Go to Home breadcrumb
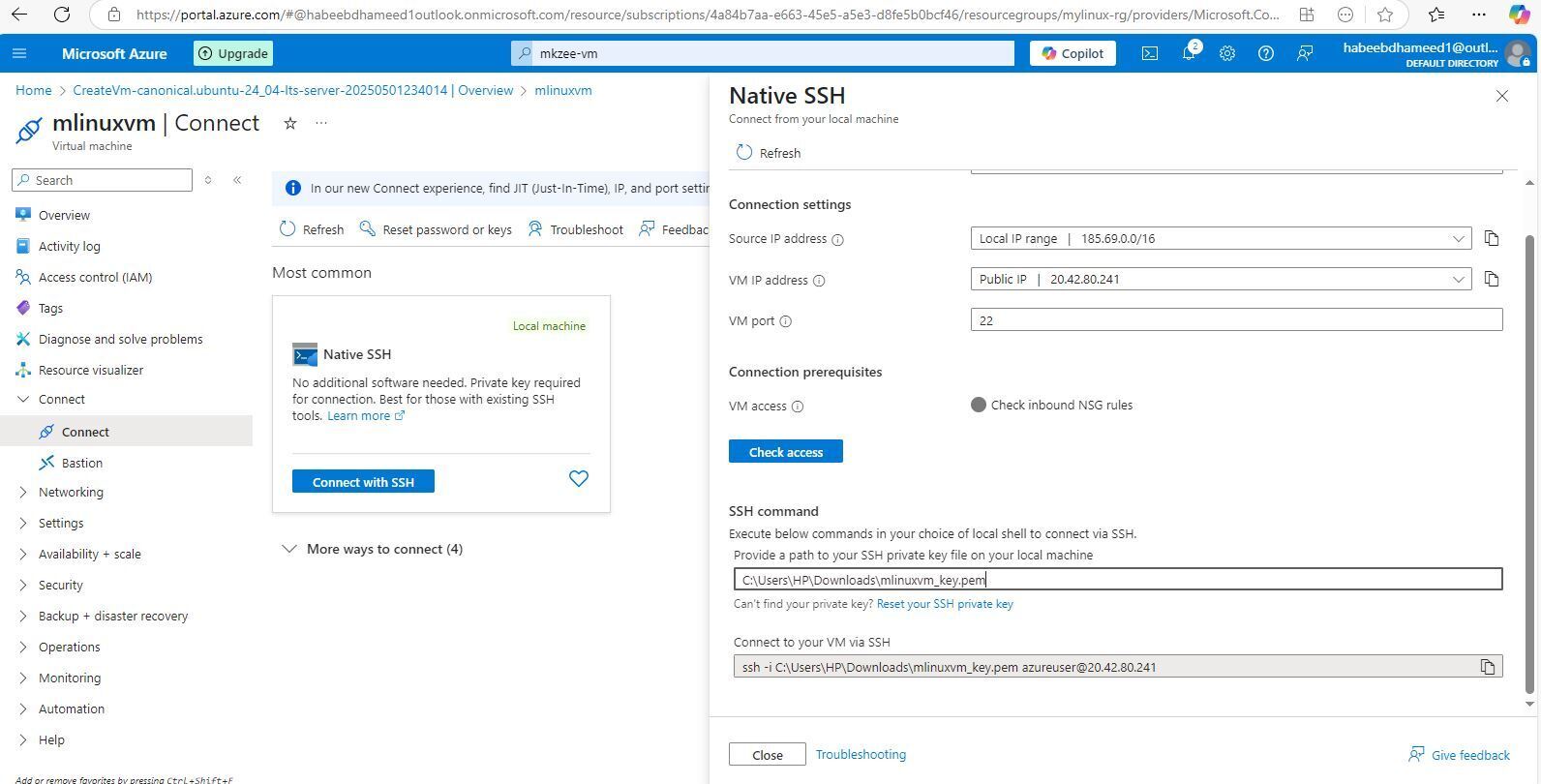The image size is (1541, 784). click(x=33, y=90)
